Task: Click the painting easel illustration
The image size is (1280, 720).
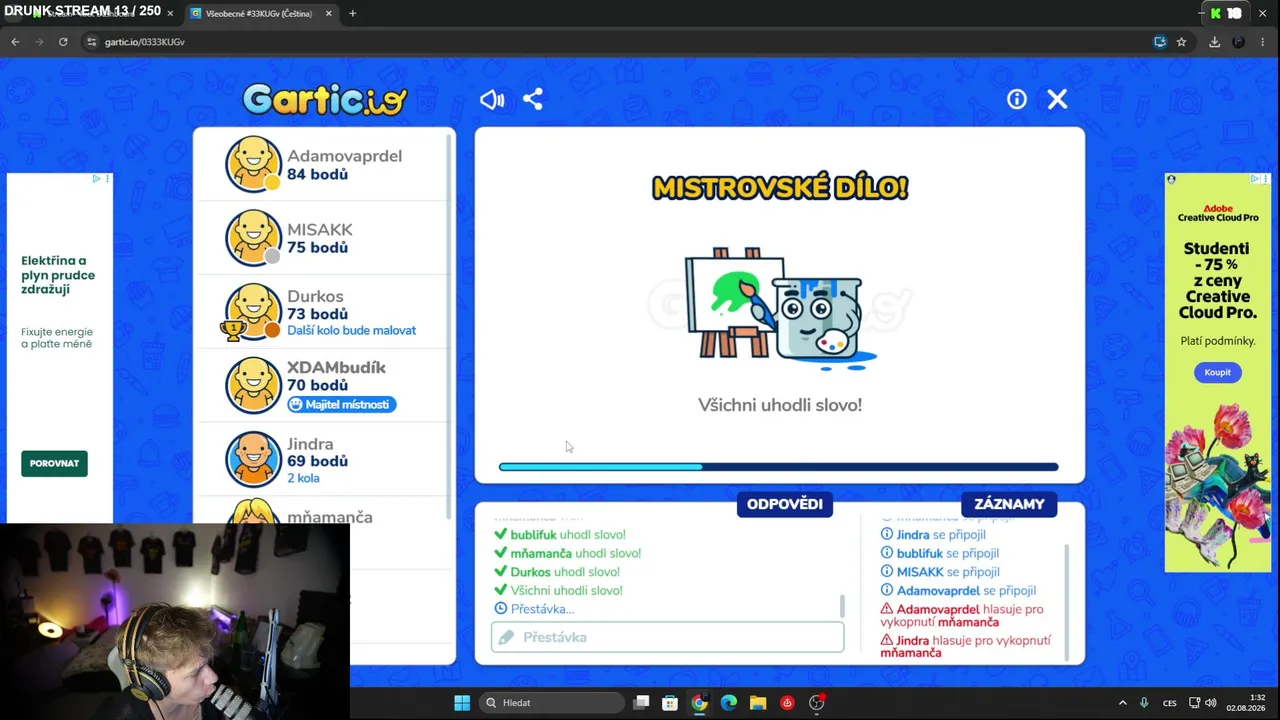Action: pyautogui.click(x=781, y=307)
